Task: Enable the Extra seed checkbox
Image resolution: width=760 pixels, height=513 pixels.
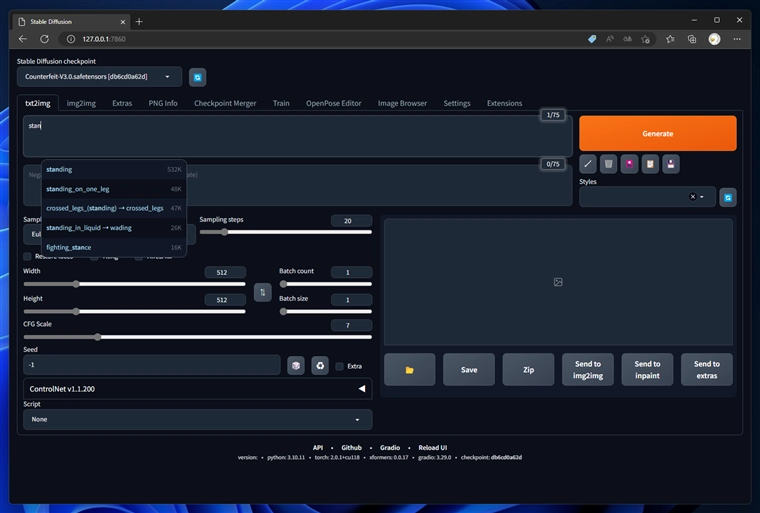Action: pos(340,366)
